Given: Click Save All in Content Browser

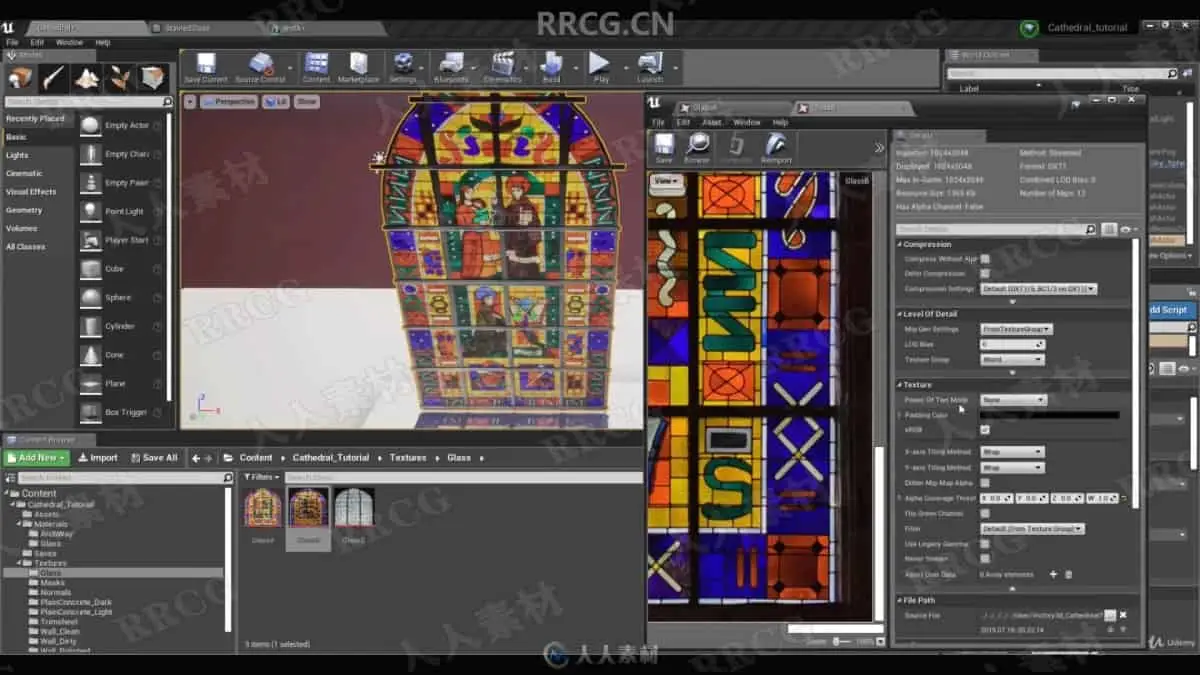Looking at the screenshot, I should point(153,458).
